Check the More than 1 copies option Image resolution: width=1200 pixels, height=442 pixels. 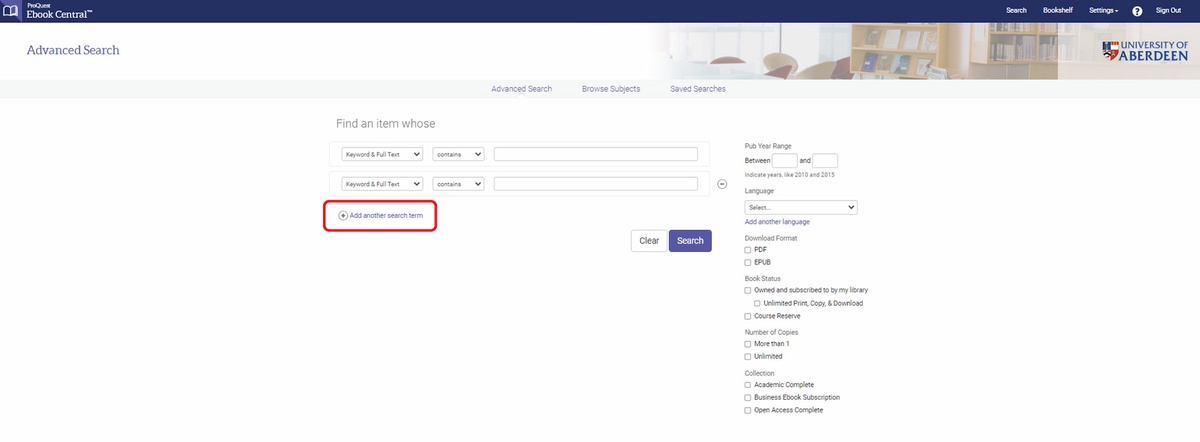click(x=748, y=344)
